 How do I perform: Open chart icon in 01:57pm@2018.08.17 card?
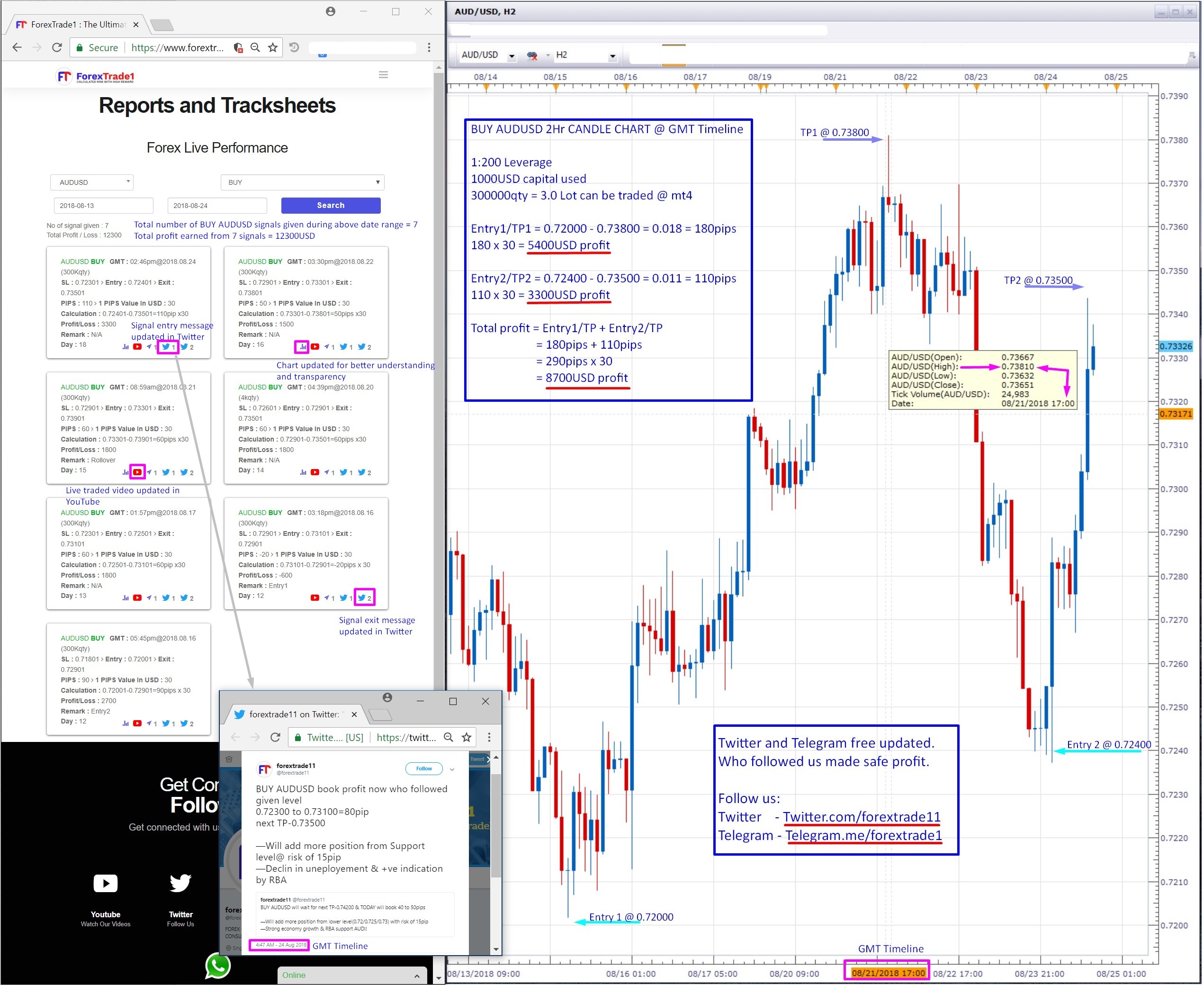click(126, 598)
